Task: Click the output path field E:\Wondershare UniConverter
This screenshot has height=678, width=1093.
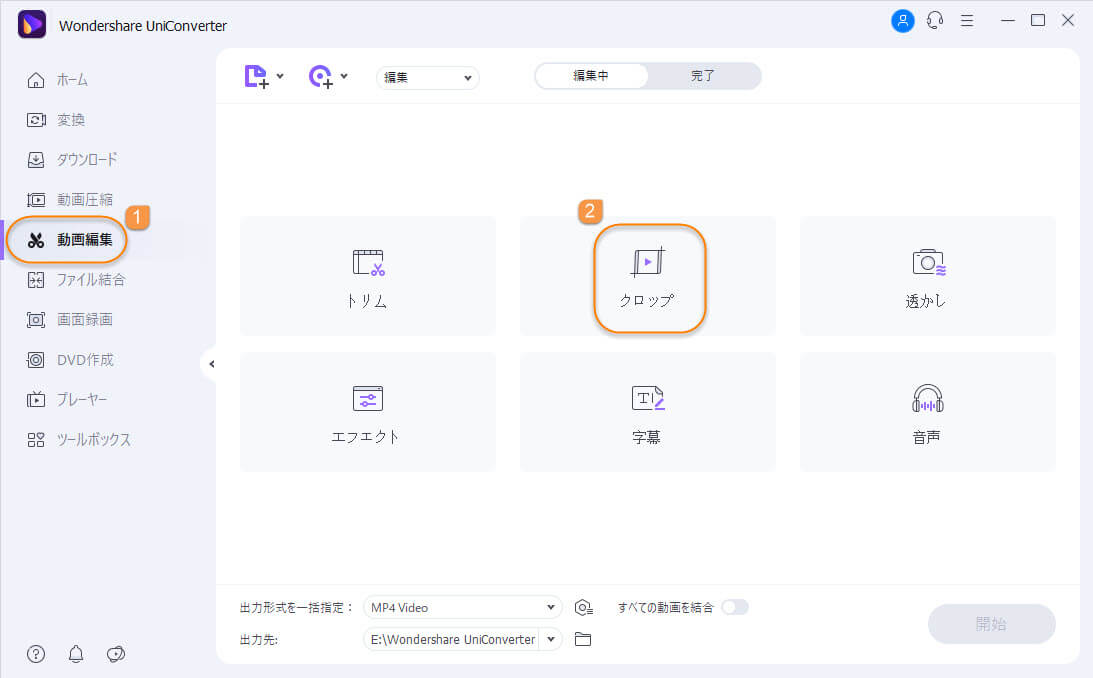Action: pyautogui.click(x=452, y=639)
